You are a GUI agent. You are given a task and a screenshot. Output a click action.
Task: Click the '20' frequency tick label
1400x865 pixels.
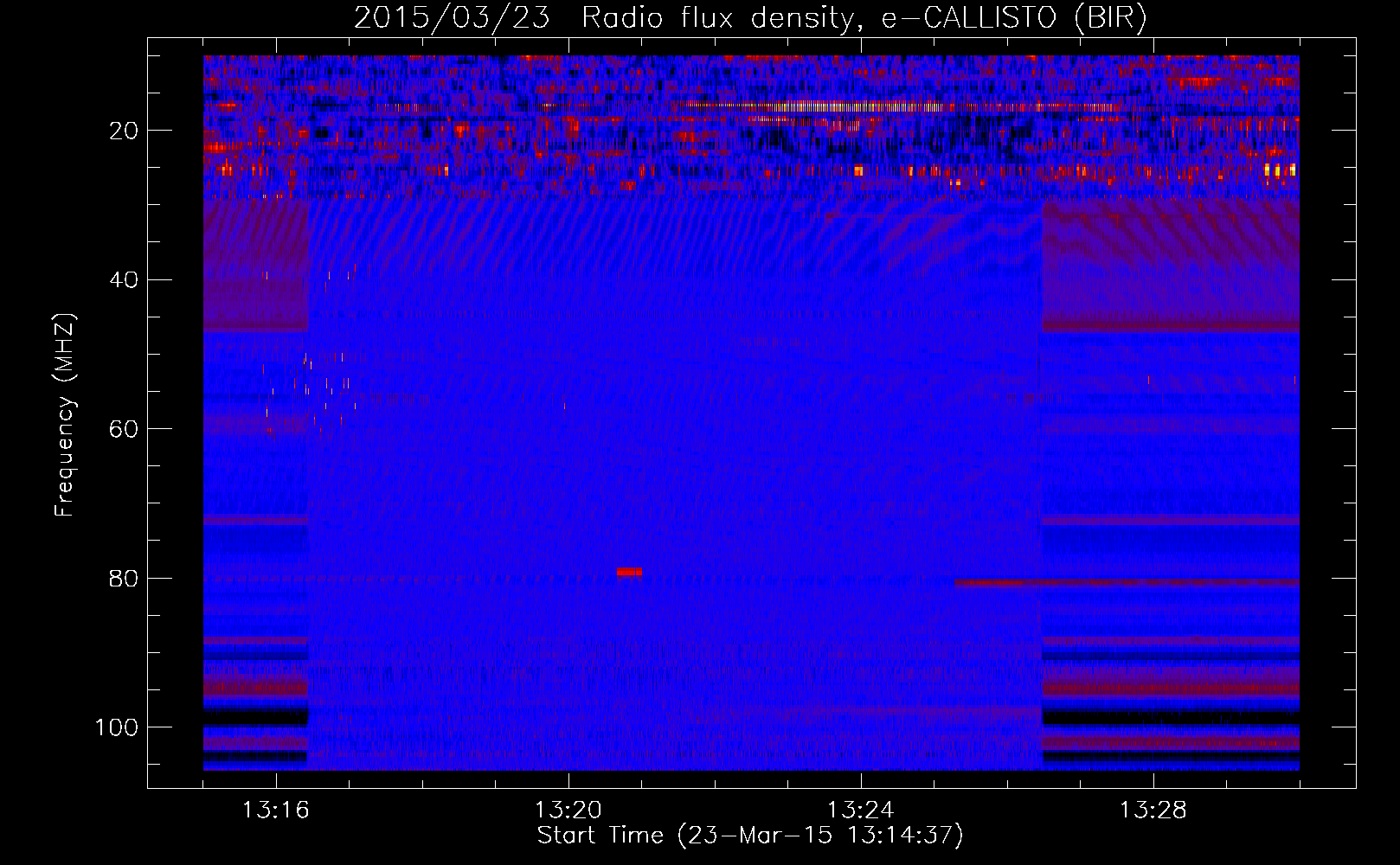[124, 131]
